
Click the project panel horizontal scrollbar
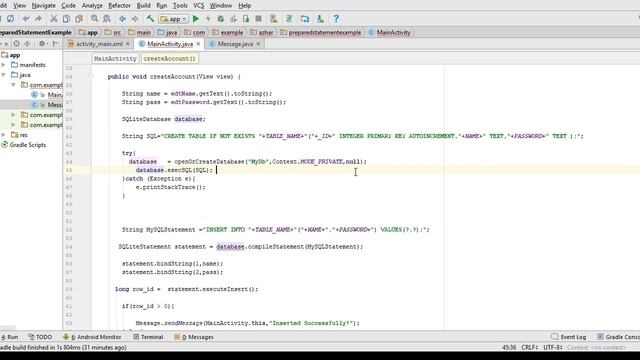pos(8,328)
